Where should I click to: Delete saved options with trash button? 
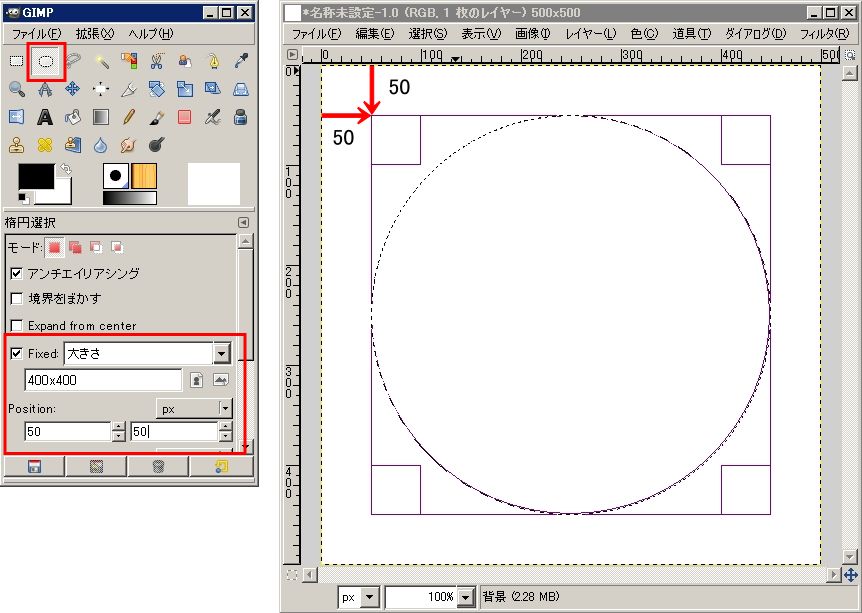(x=158, y=467)
